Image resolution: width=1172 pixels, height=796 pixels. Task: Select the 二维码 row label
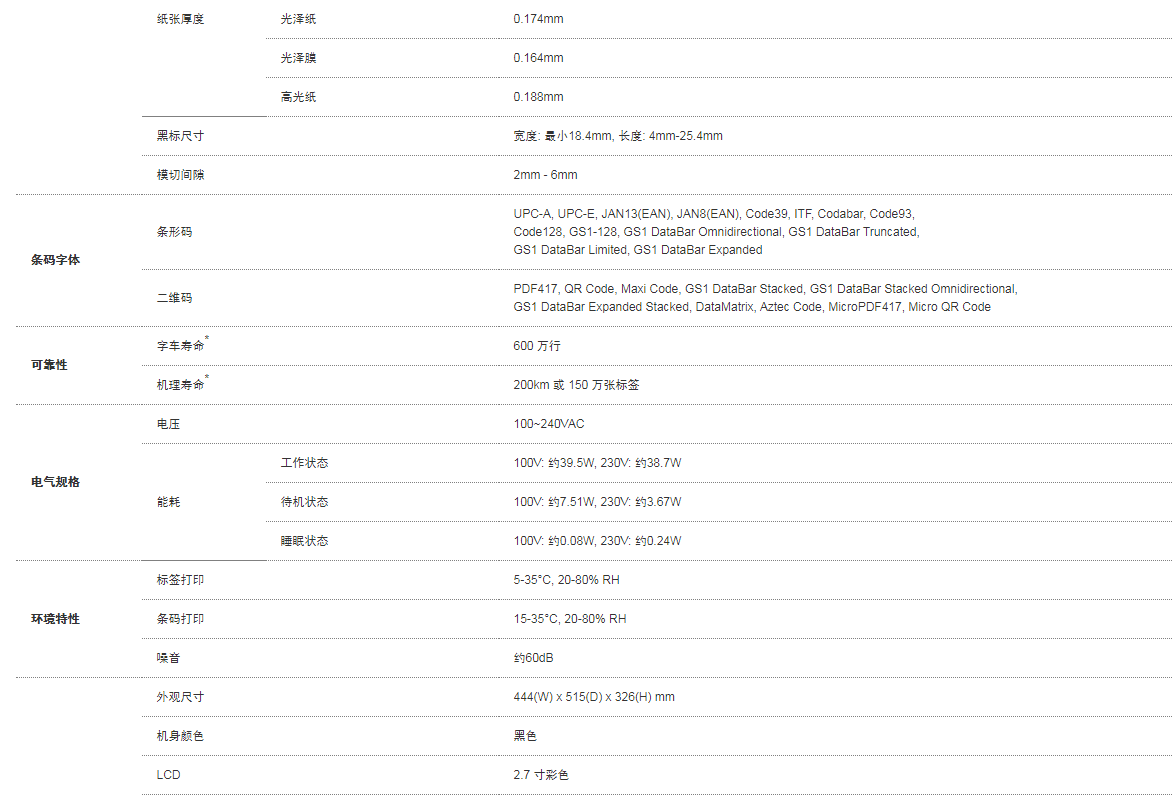(174, 297)
